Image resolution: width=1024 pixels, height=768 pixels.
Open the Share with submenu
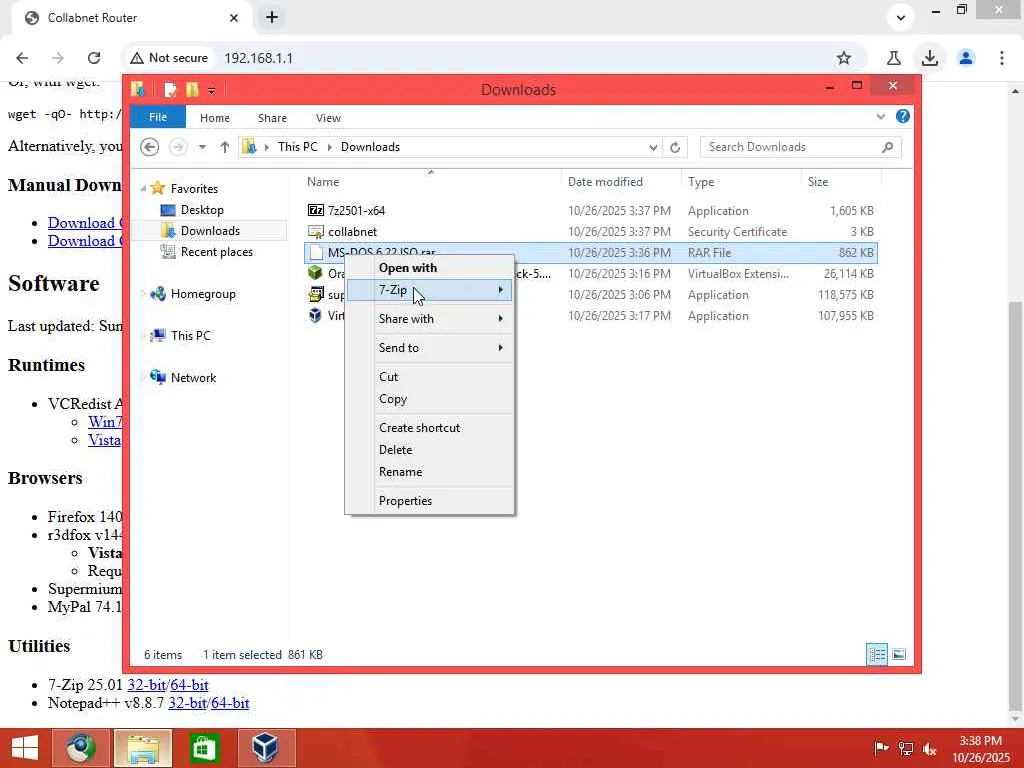tap(429, 319)
